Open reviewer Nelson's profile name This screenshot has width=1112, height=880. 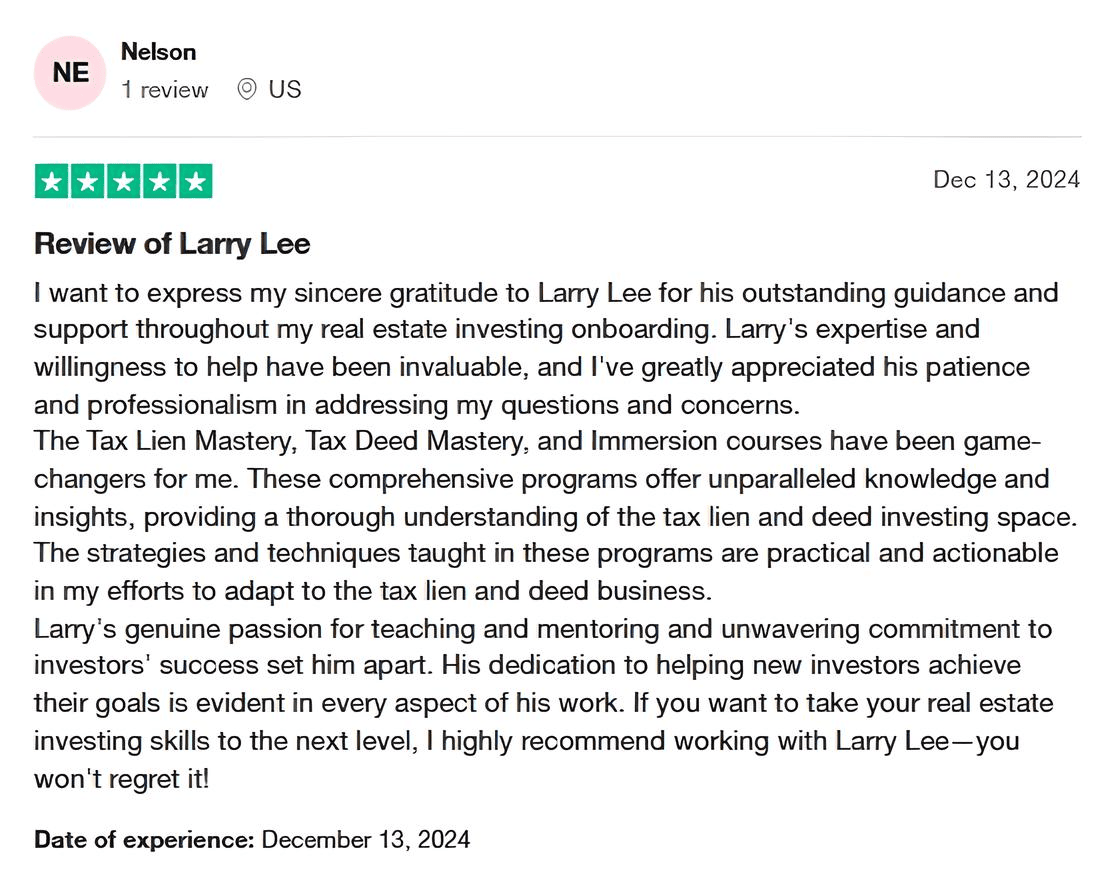[158, 52]
